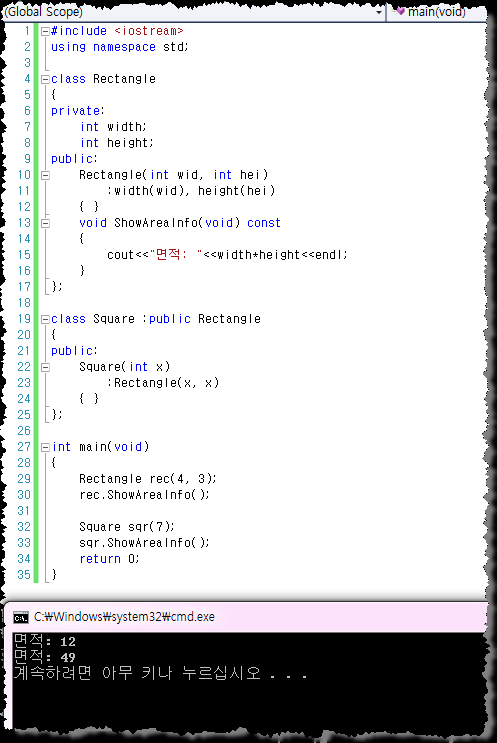
Task: Click the 'public:' keyword on line 9
Action: click(74, 159)
